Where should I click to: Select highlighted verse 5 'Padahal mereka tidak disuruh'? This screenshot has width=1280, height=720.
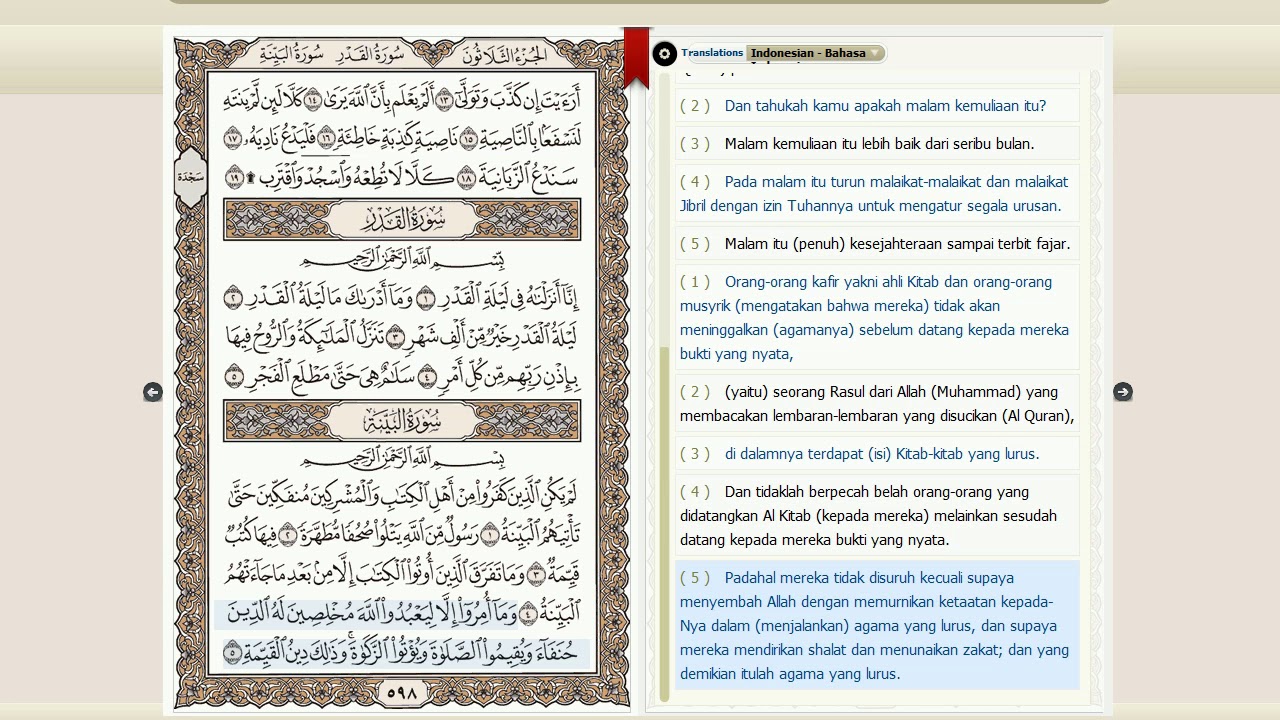point(877,626)
